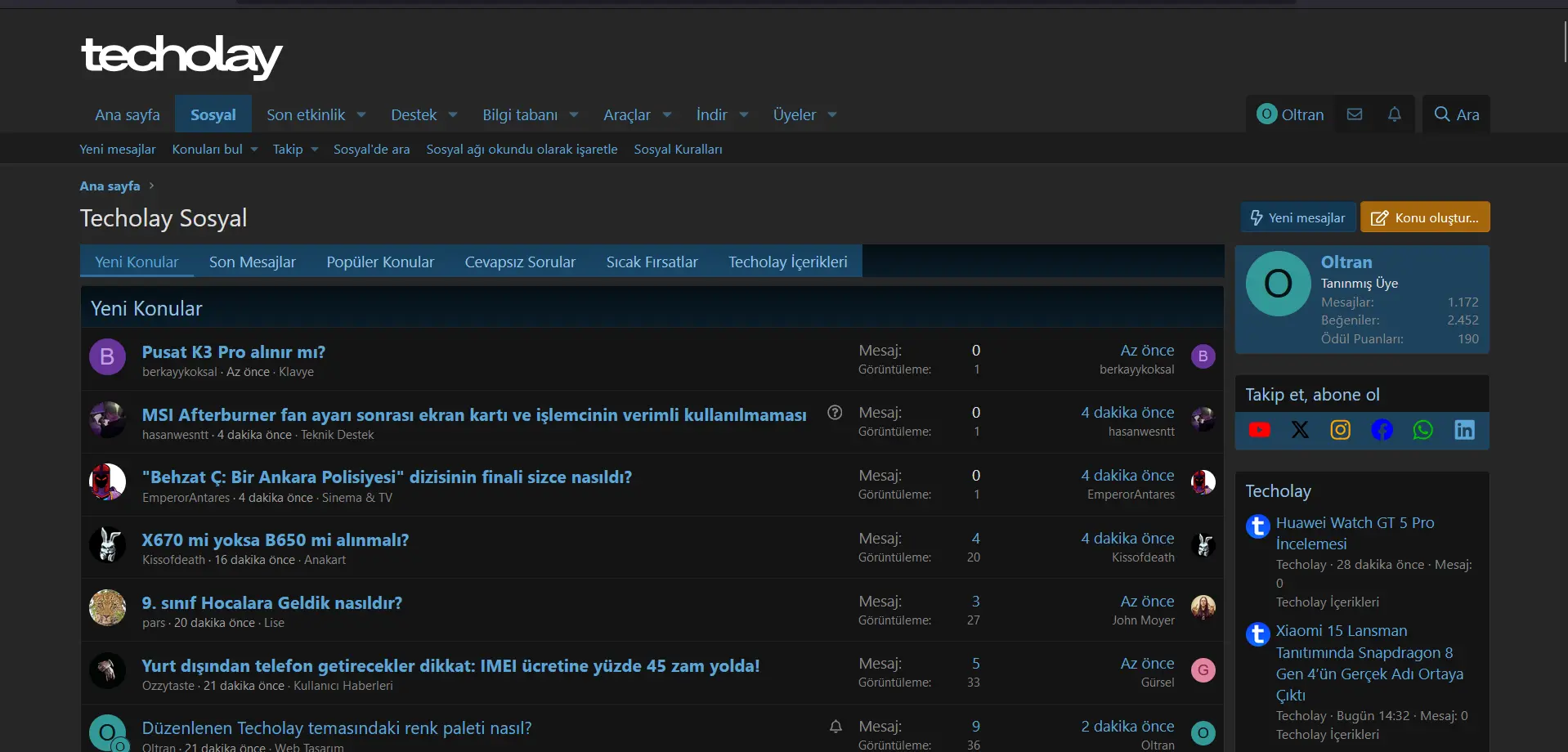The image size is (1568, 752).
Task: Go to Ana sayfa in main navigation
Action: click(128, 115)
